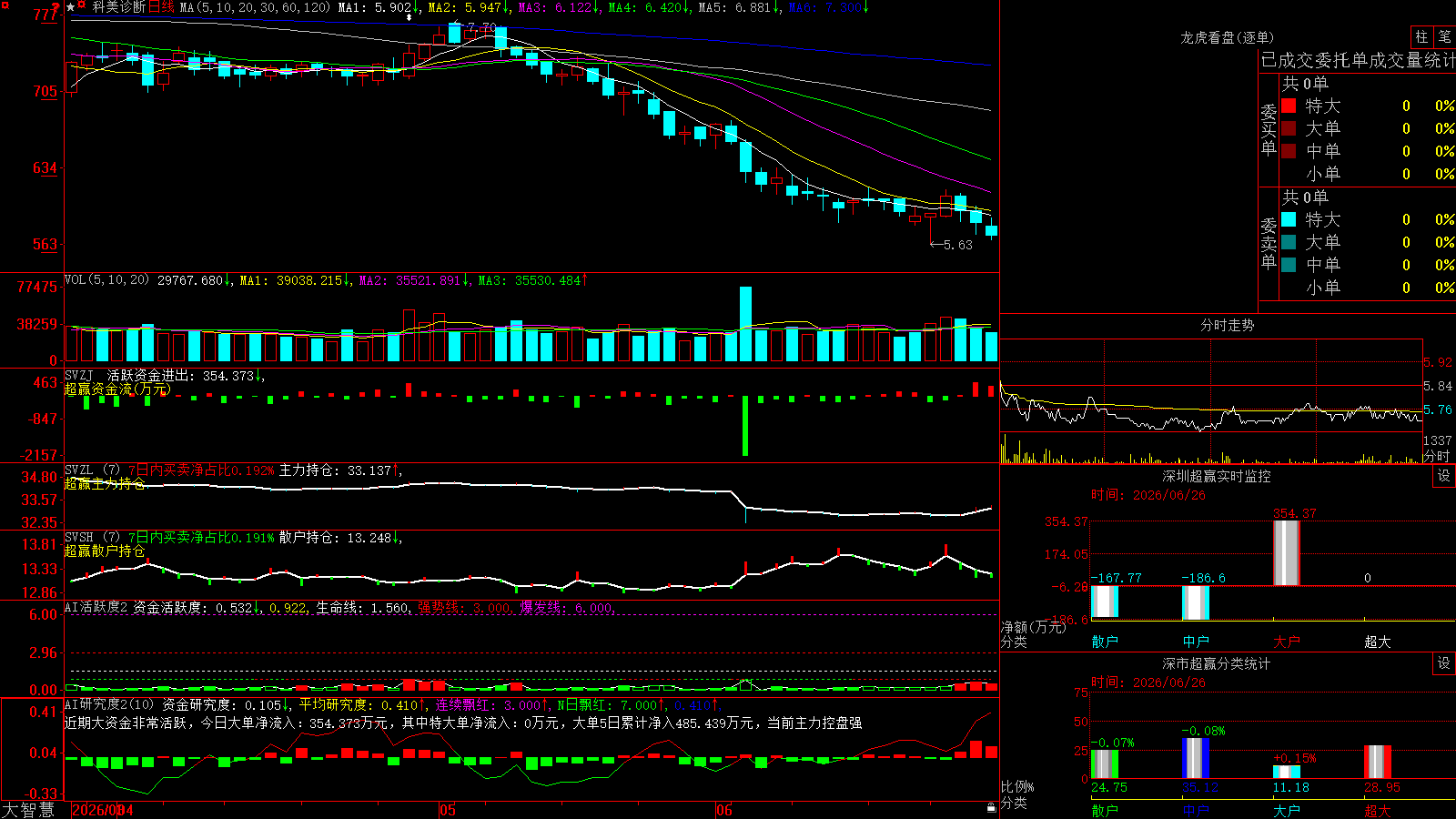Click the 354.37 大户 bar in realtime monitor
Image resolution: width=1456 pixels, height=819 pixels.
pos(1287,552)
